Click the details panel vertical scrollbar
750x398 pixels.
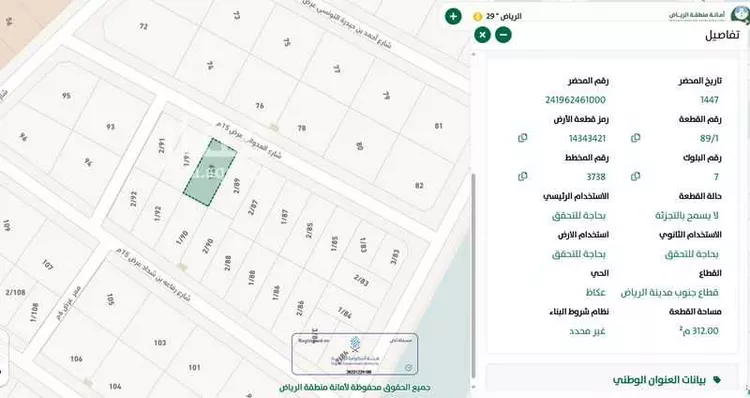(474, 275)
